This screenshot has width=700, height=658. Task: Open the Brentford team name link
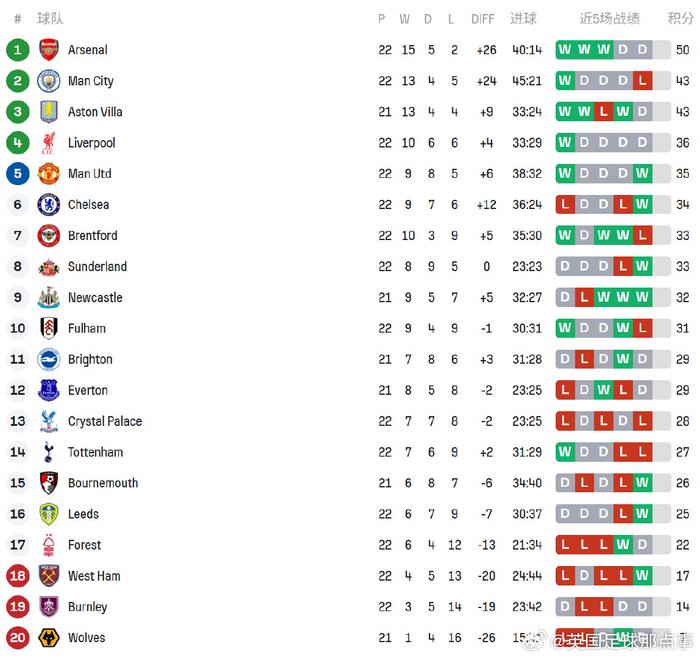[x=93, y=236]
